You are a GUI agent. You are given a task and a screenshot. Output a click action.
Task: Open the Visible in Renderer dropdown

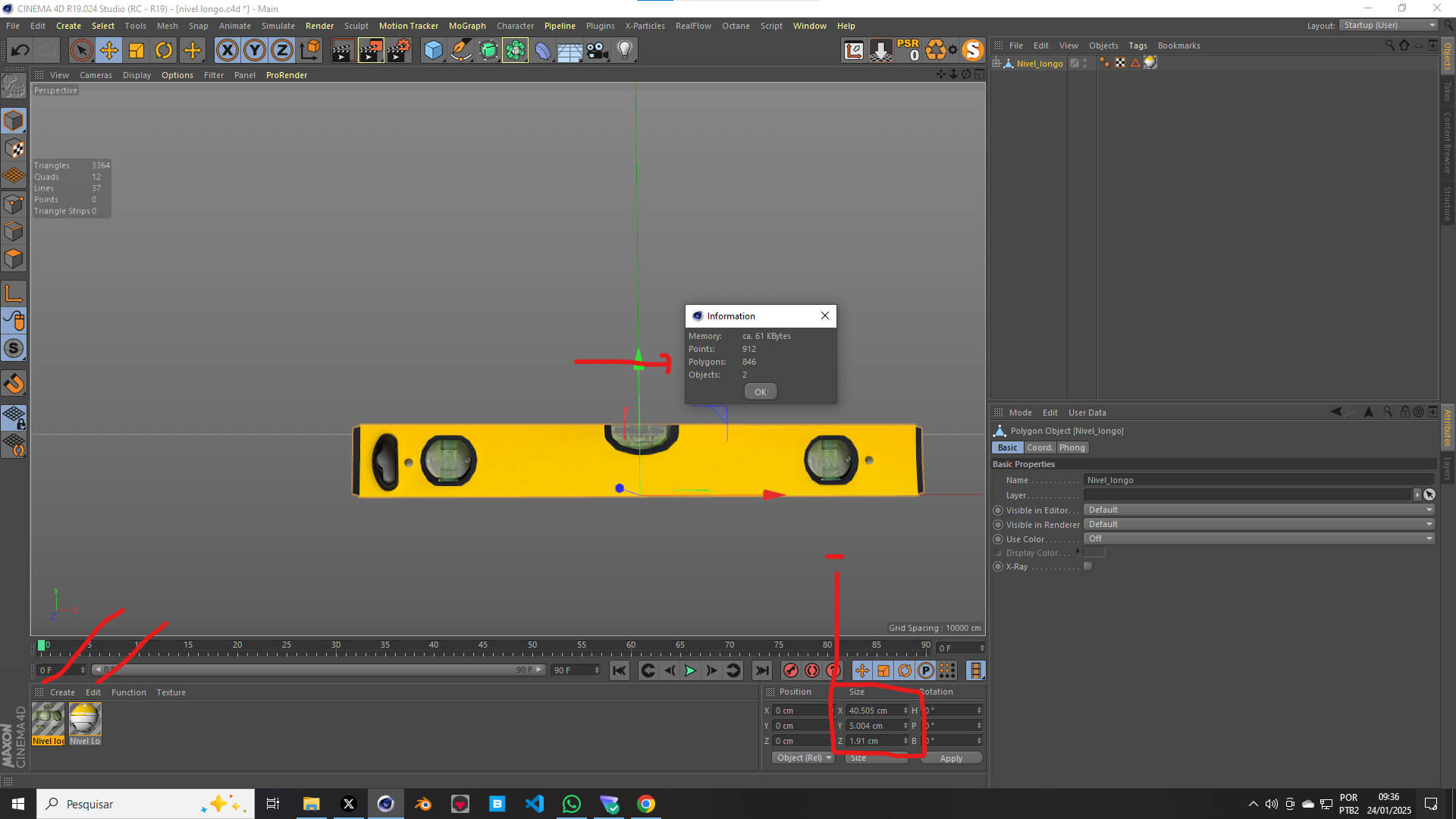pos(1259,524)
